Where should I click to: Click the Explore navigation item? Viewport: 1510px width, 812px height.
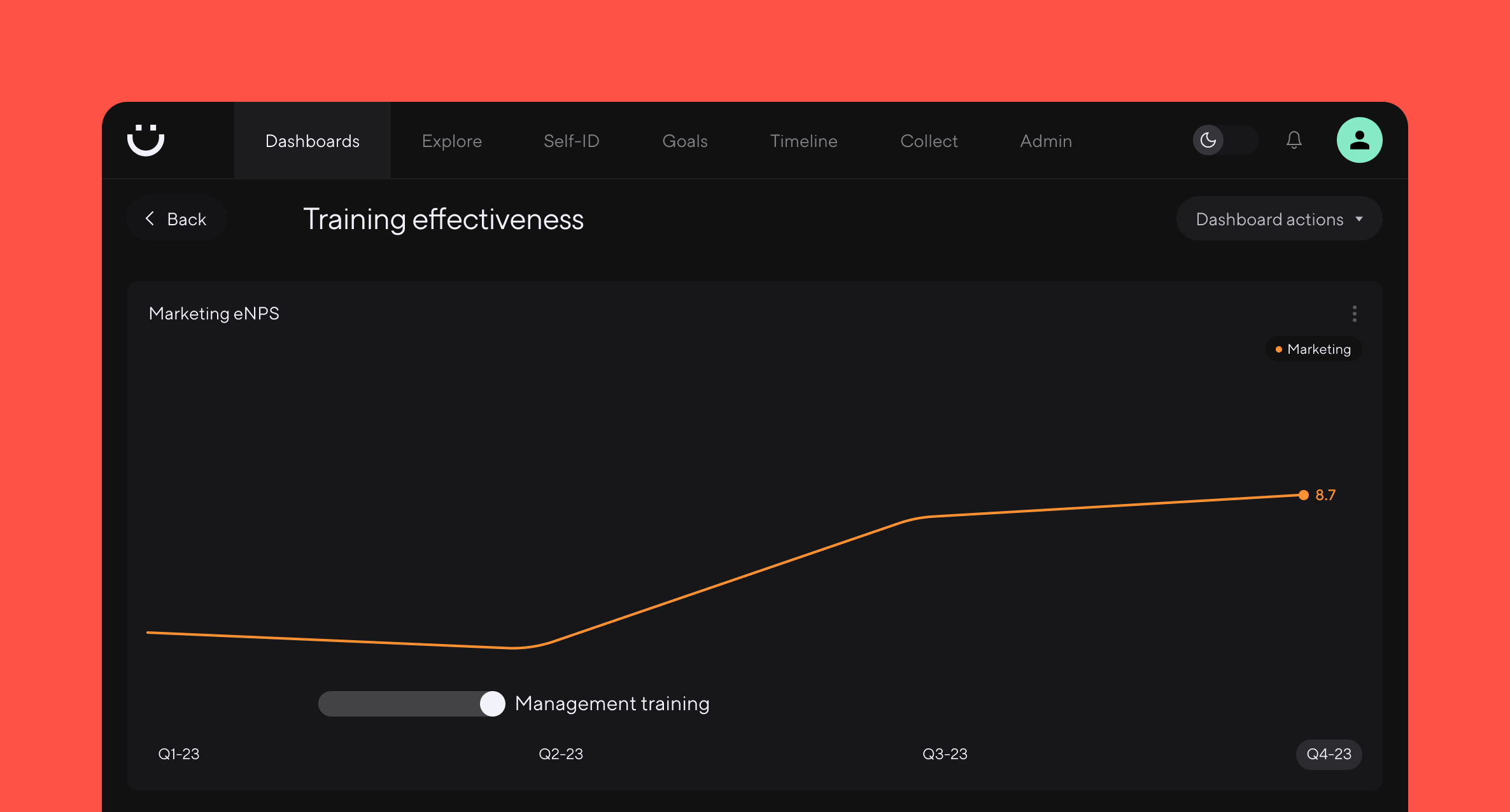pyautogui.click(x=451, y=140)
